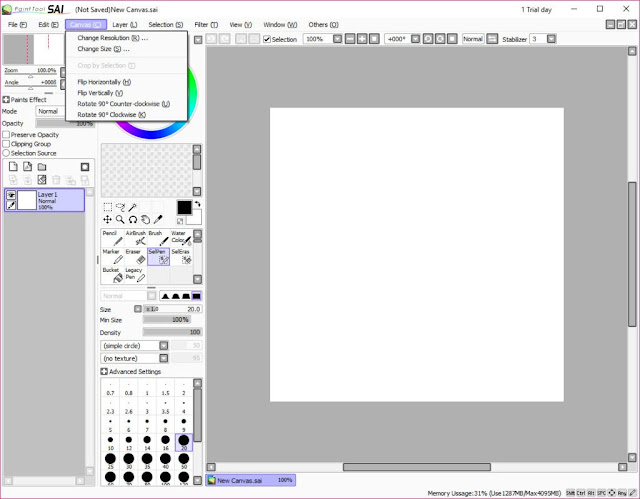The image size is (640, 499).
Task: Select the Marker tool
Action: coord(112,256)
